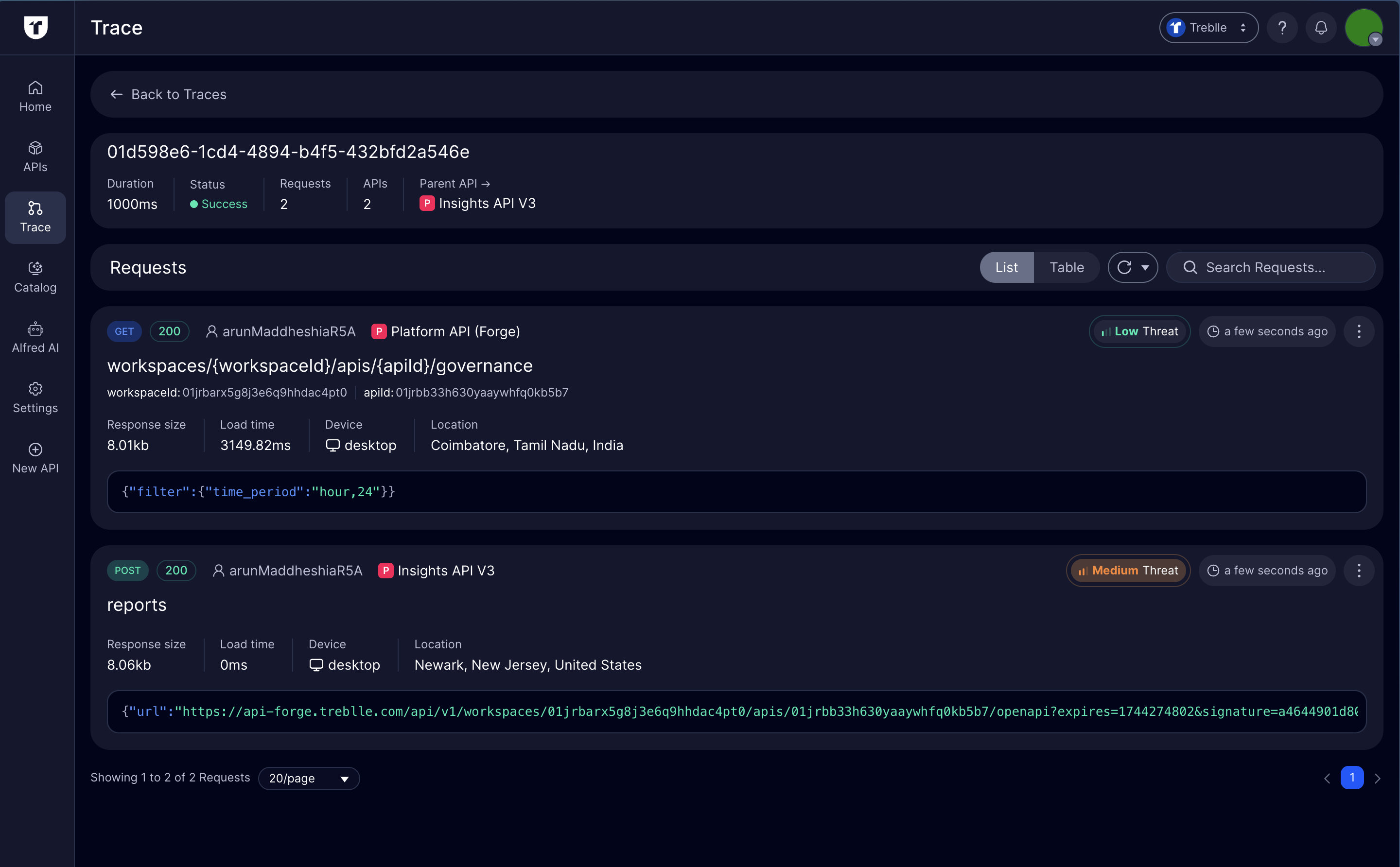The width and height of the screenshot is (1400, 867).
Task: Open the help question mark icon
Action: coord(1282,28)
